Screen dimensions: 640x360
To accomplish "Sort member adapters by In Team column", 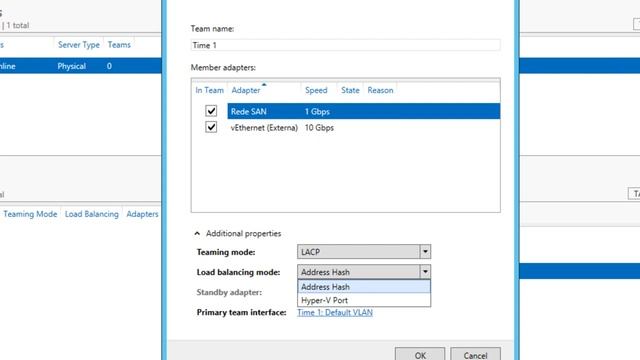I will pyautogui.click(x=209, y=90).
